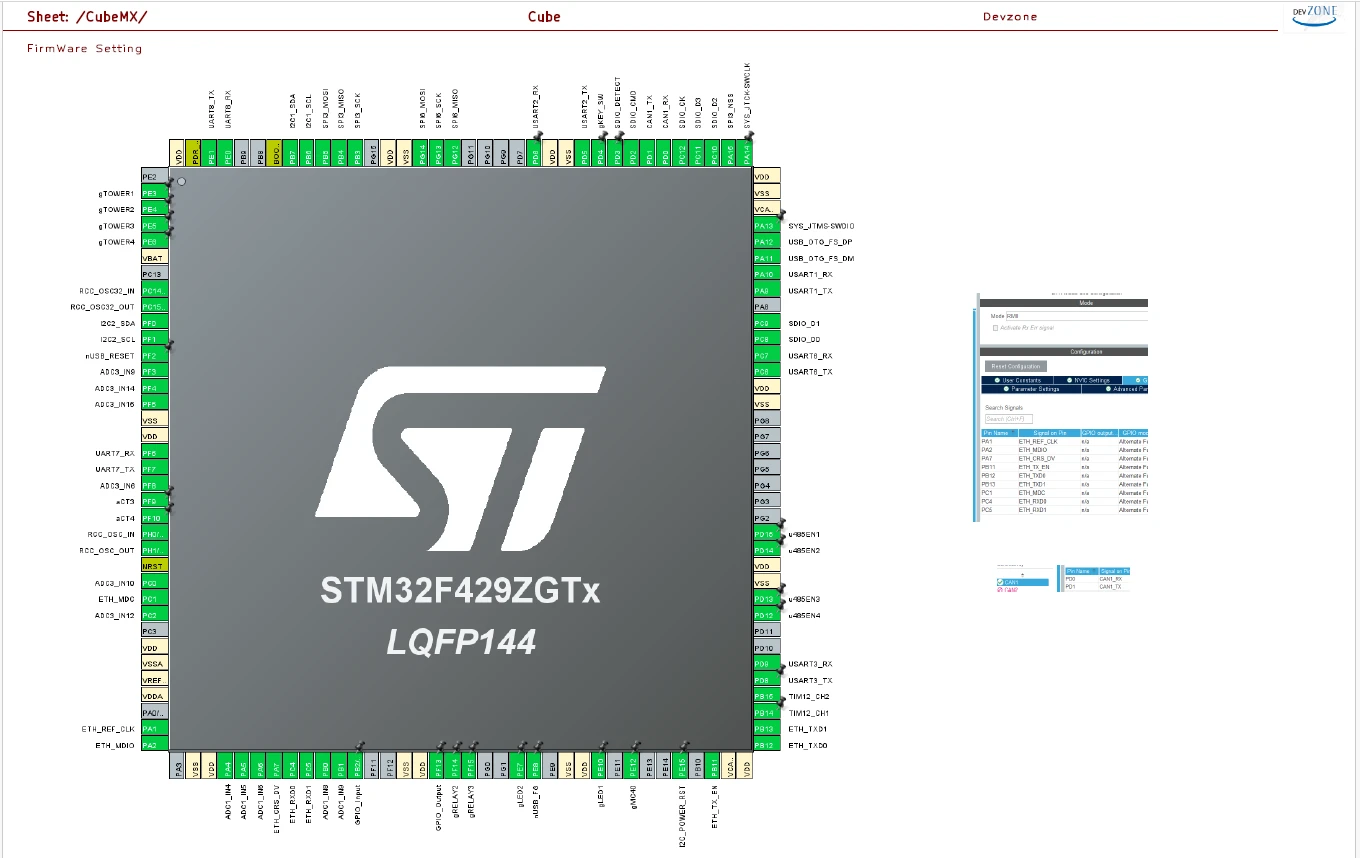Viewport: 1360px width, 858px height.
Task: Tick the Activate Rx Err signal checkbox
Action: coord(995,328)
